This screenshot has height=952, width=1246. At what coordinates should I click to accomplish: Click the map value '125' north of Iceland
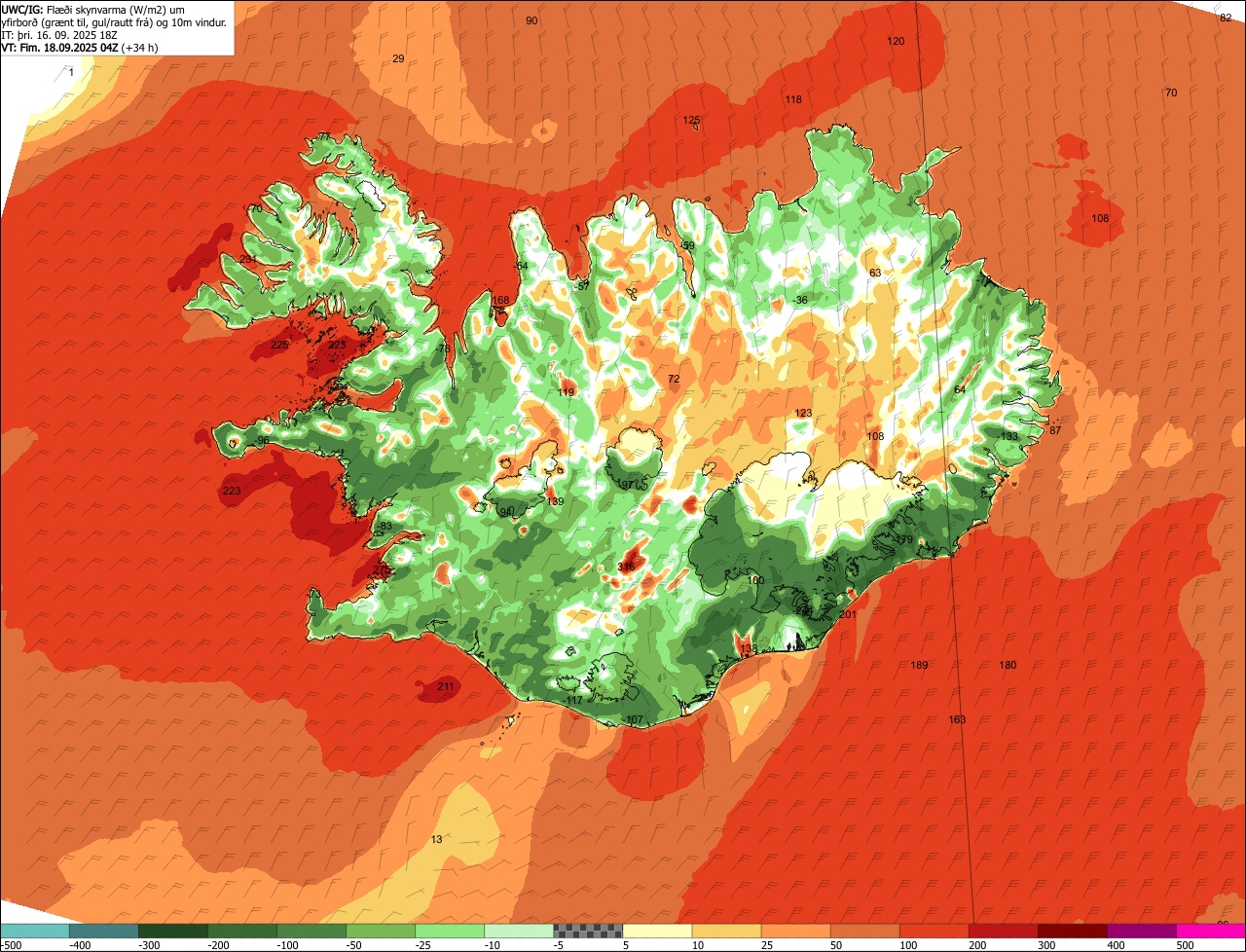691,120
